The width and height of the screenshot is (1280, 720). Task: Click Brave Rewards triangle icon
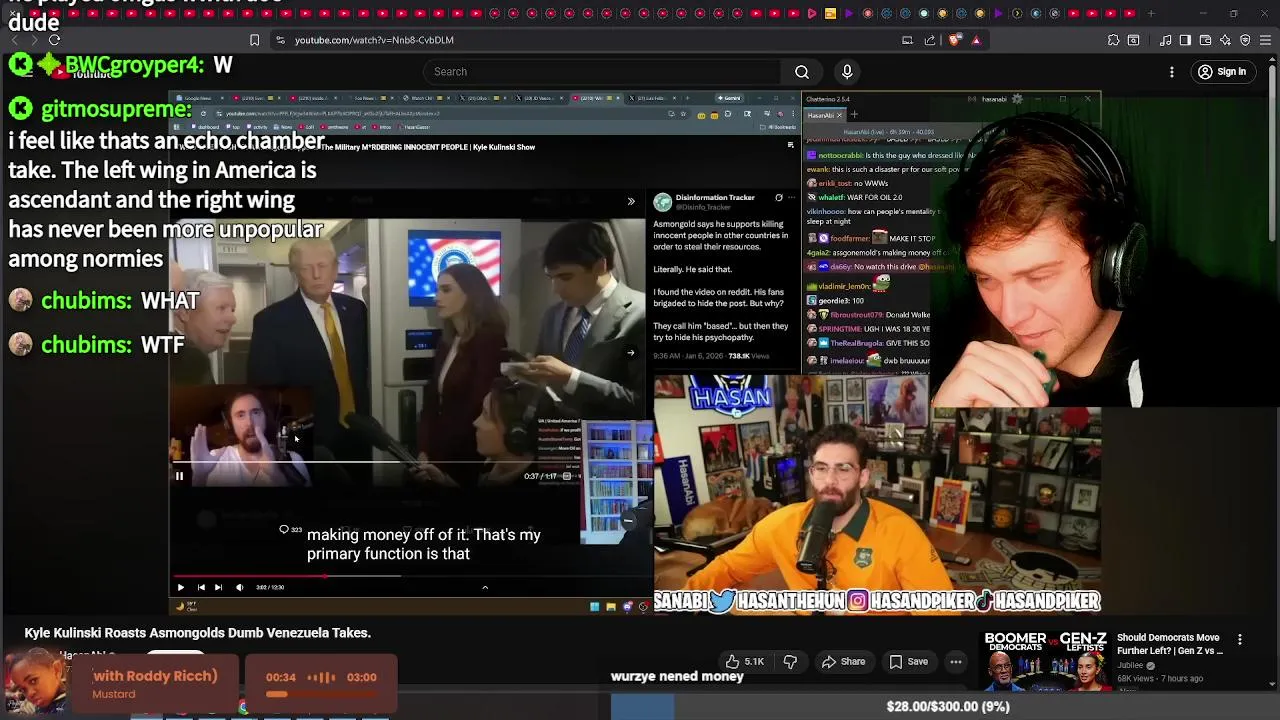[x=976, y=40]
